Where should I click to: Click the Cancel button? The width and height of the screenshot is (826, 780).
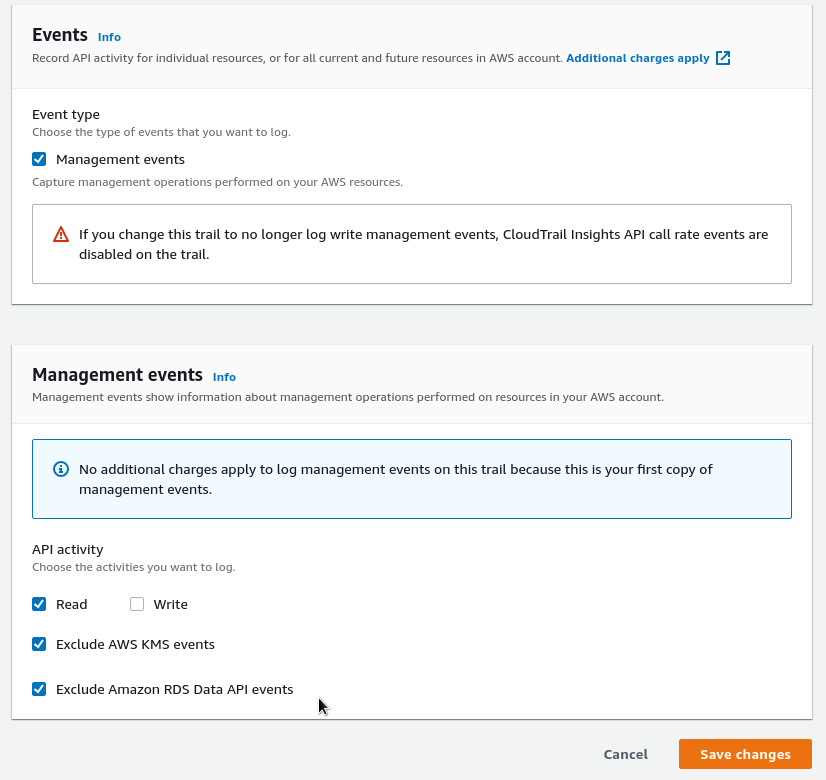(625, 754)
